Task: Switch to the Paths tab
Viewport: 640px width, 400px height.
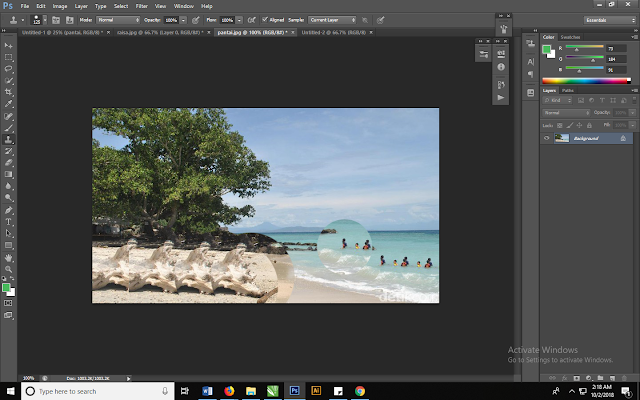Action: [x=568, y=90]
